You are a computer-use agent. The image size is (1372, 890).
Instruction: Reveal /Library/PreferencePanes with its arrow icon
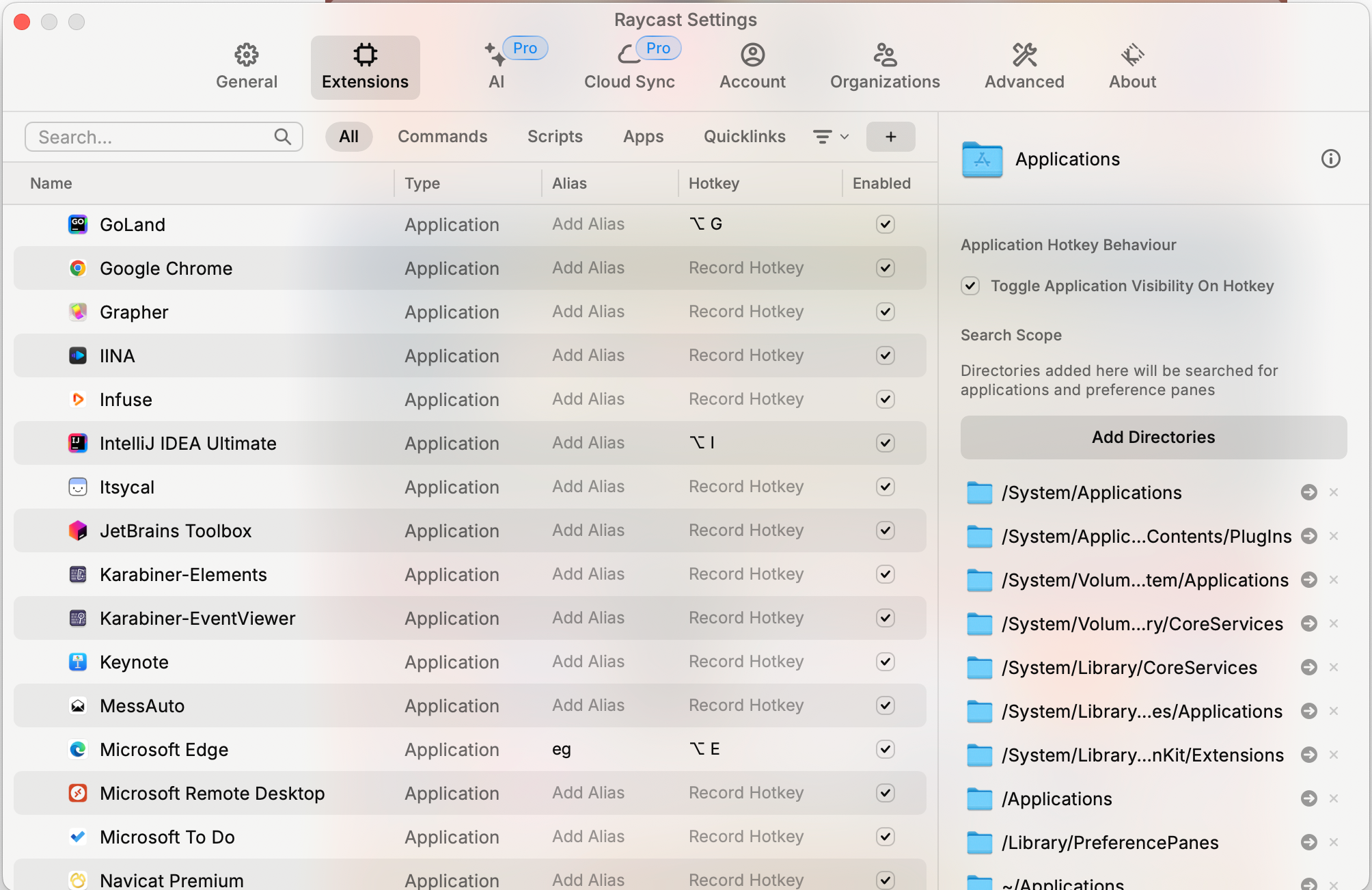1308,842
